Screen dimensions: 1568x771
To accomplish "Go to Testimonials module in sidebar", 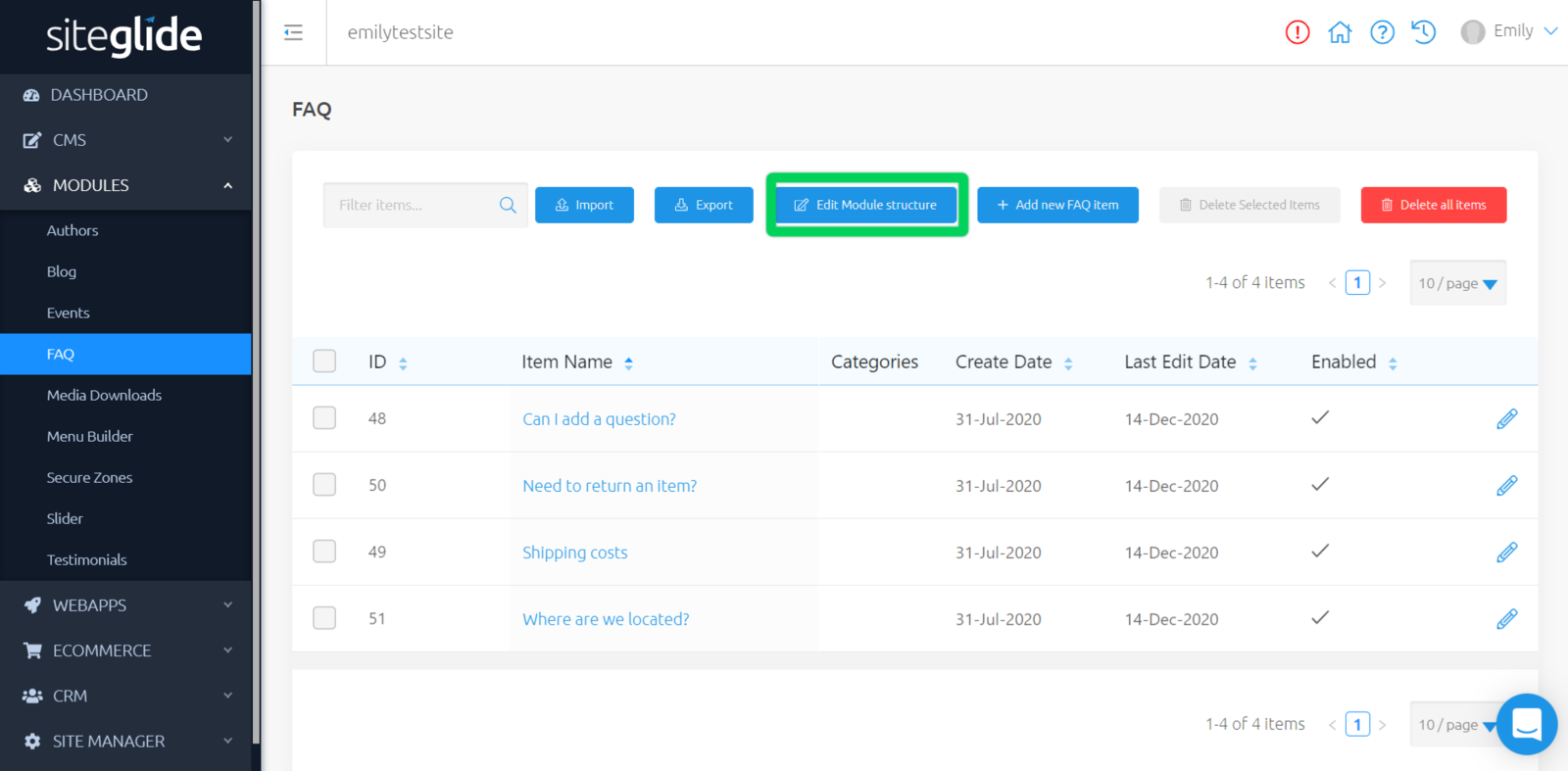I will [x=86, y=559].
